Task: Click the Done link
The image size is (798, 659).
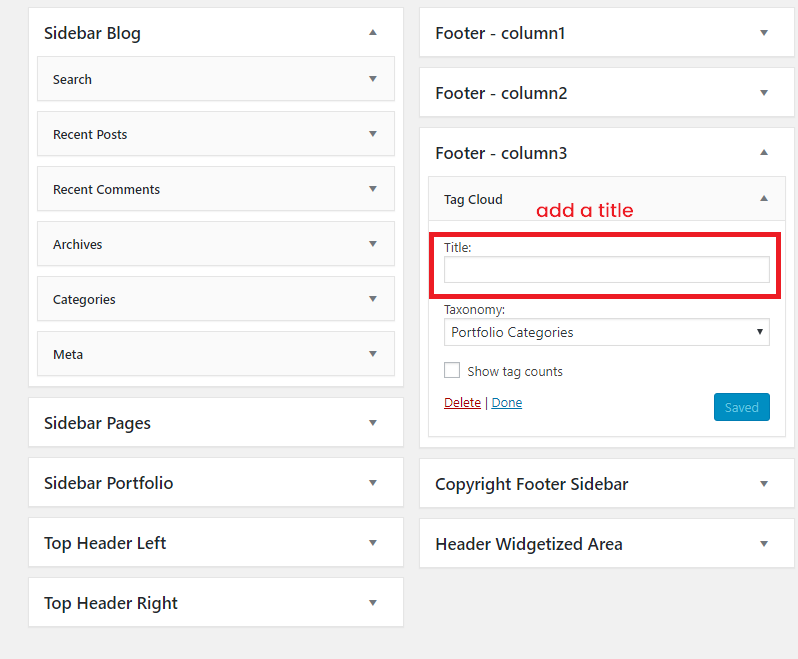Action: pyautogui.click(x=506, y=403)
